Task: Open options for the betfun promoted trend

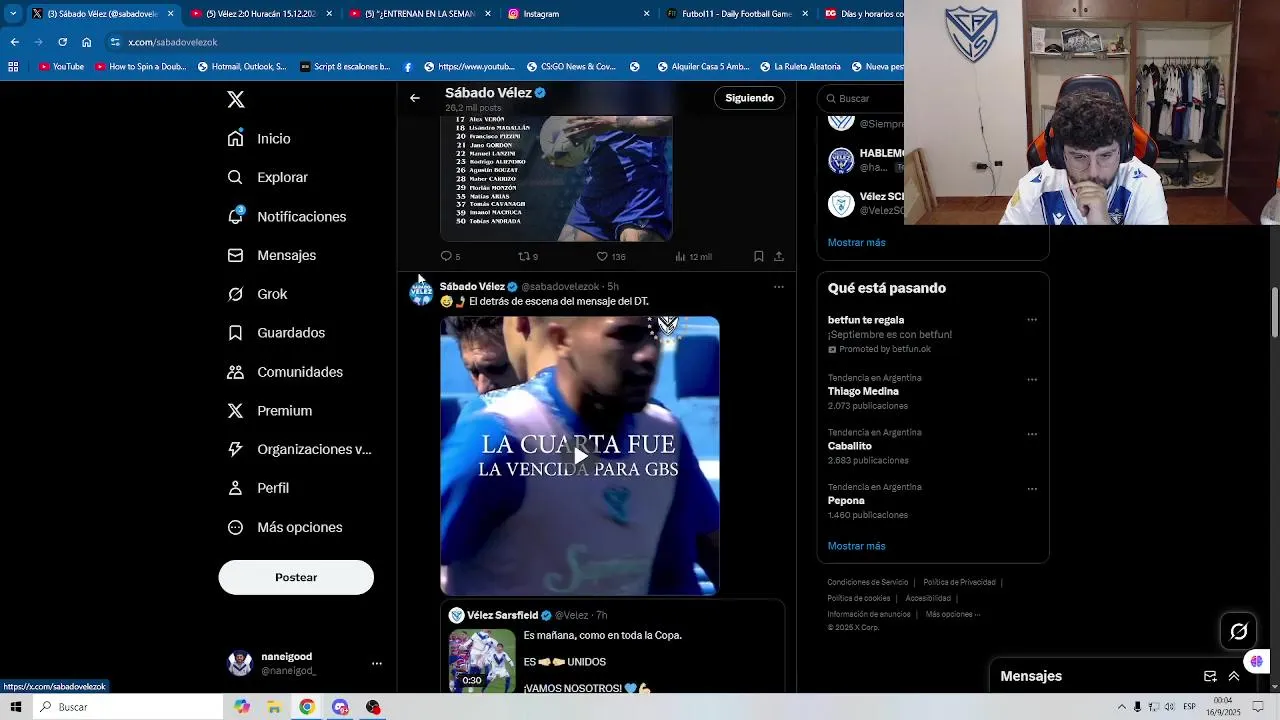Action: coord(1032,320)
